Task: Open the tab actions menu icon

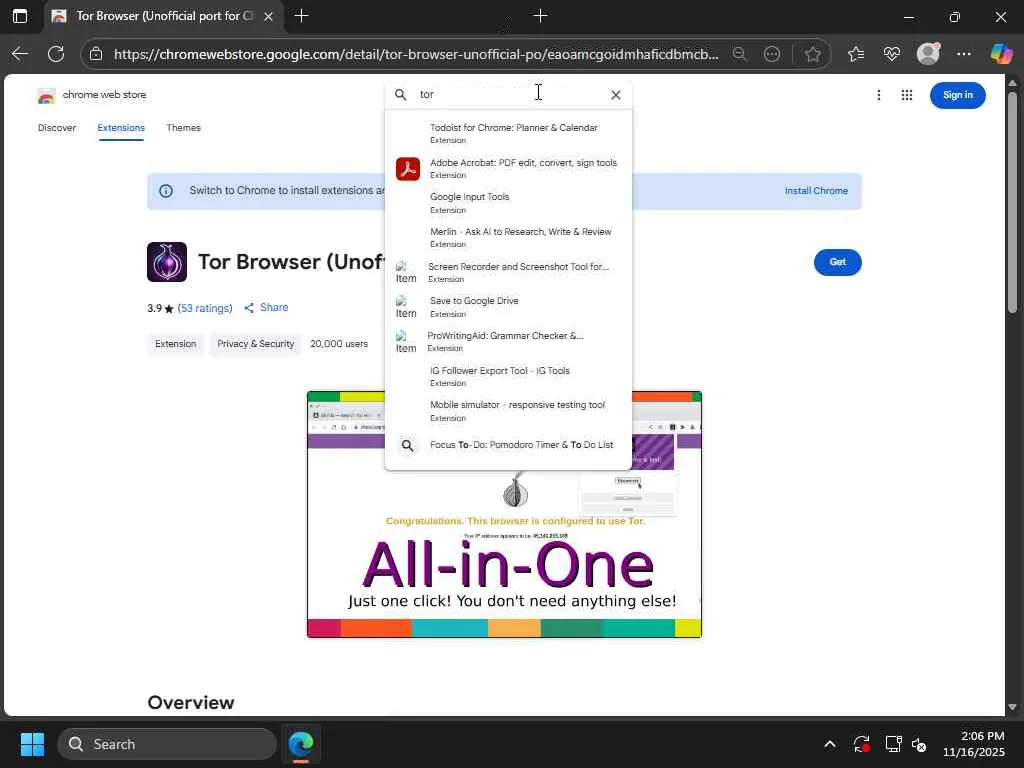Action: coord(20,16)
